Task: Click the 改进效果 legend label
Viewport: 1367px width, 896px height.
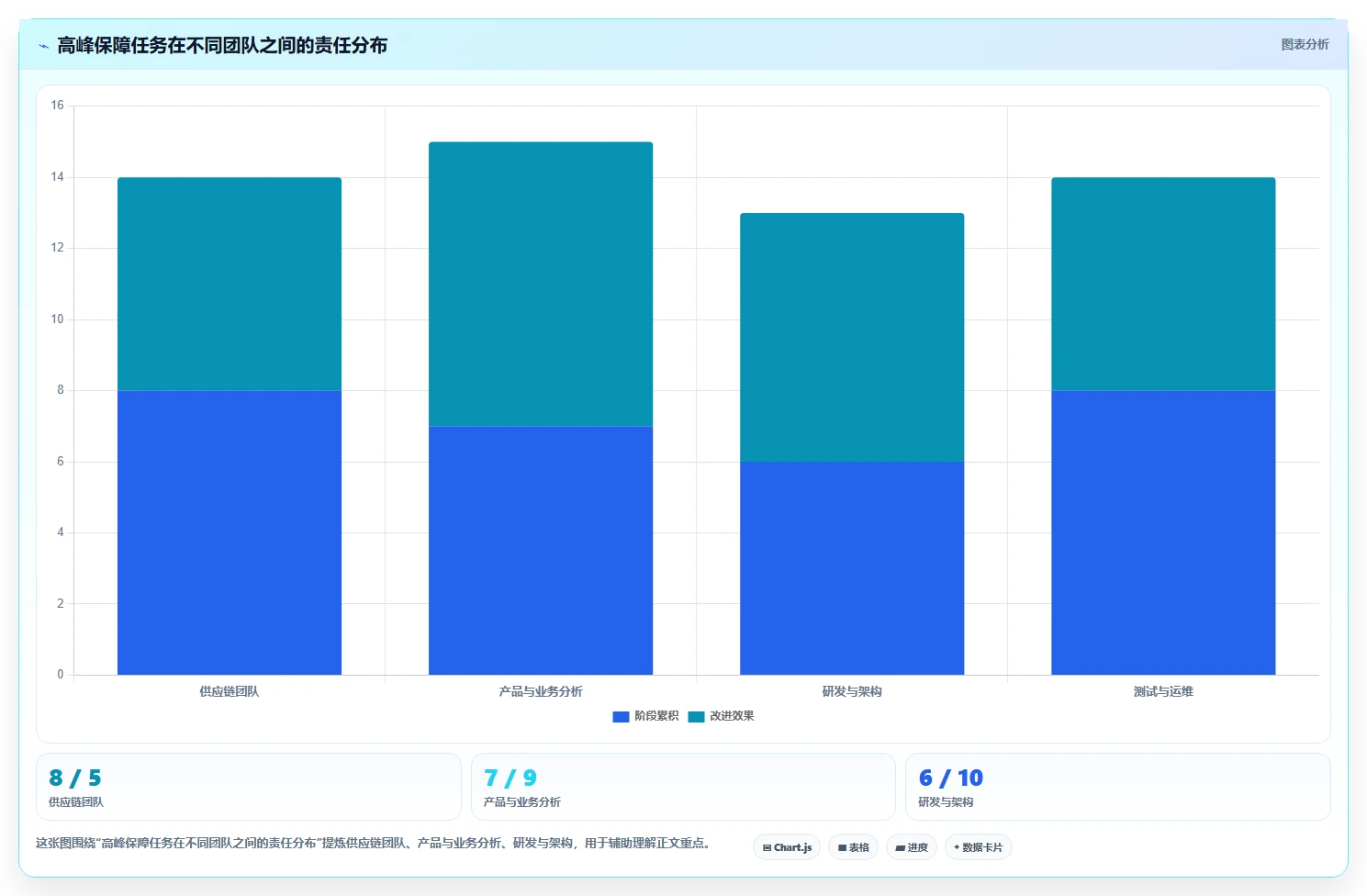Action: (x=732, y=716)
